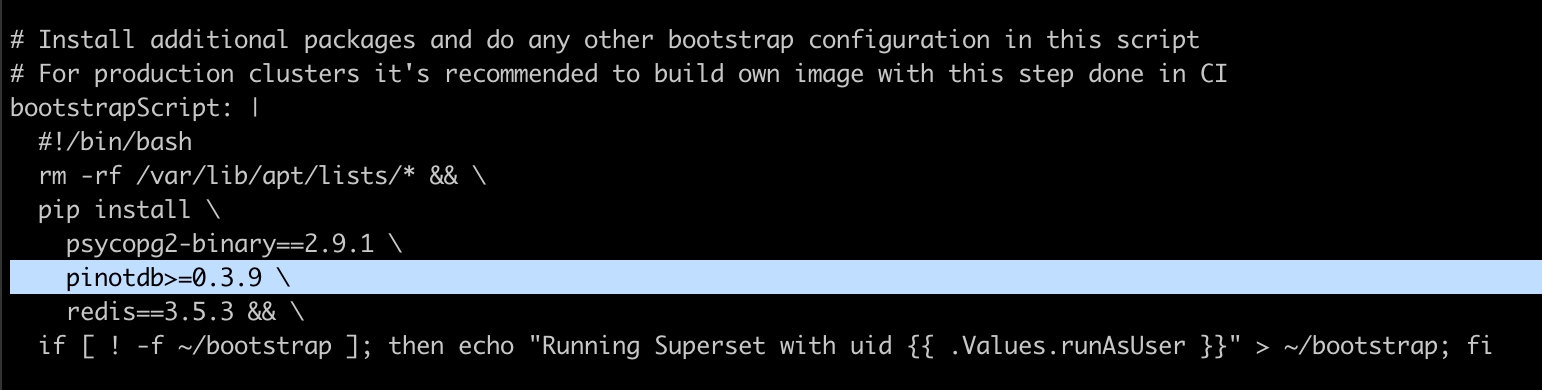
Task: Click the trailing 'fi' keyword
Action: [x=1479, y=346]
